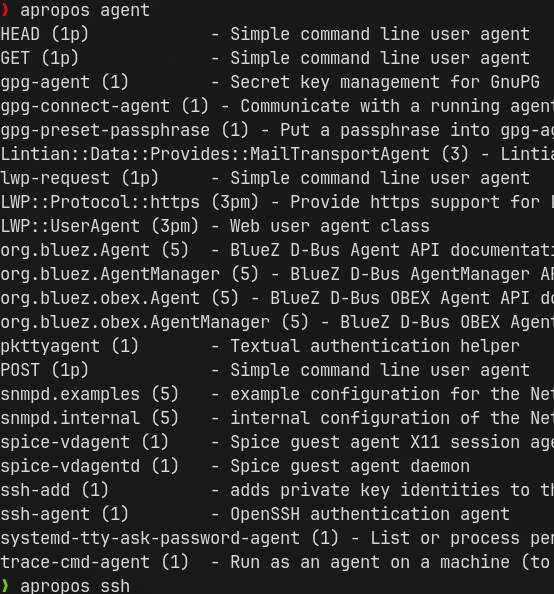This screenshot has width=554, height=594.
Task: Select the ssh-agent (1) entry name
Action: pyautogui.click(x=65, y=514)
